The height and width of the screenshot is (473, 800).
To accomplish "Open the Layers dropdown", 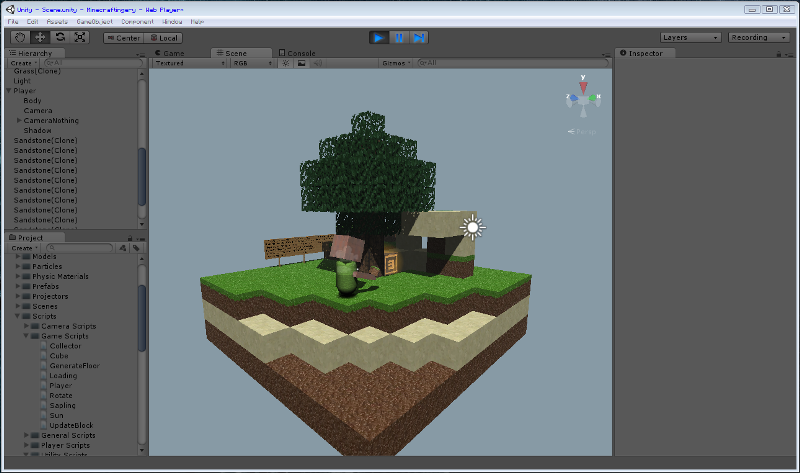I will tap(690, 37).
